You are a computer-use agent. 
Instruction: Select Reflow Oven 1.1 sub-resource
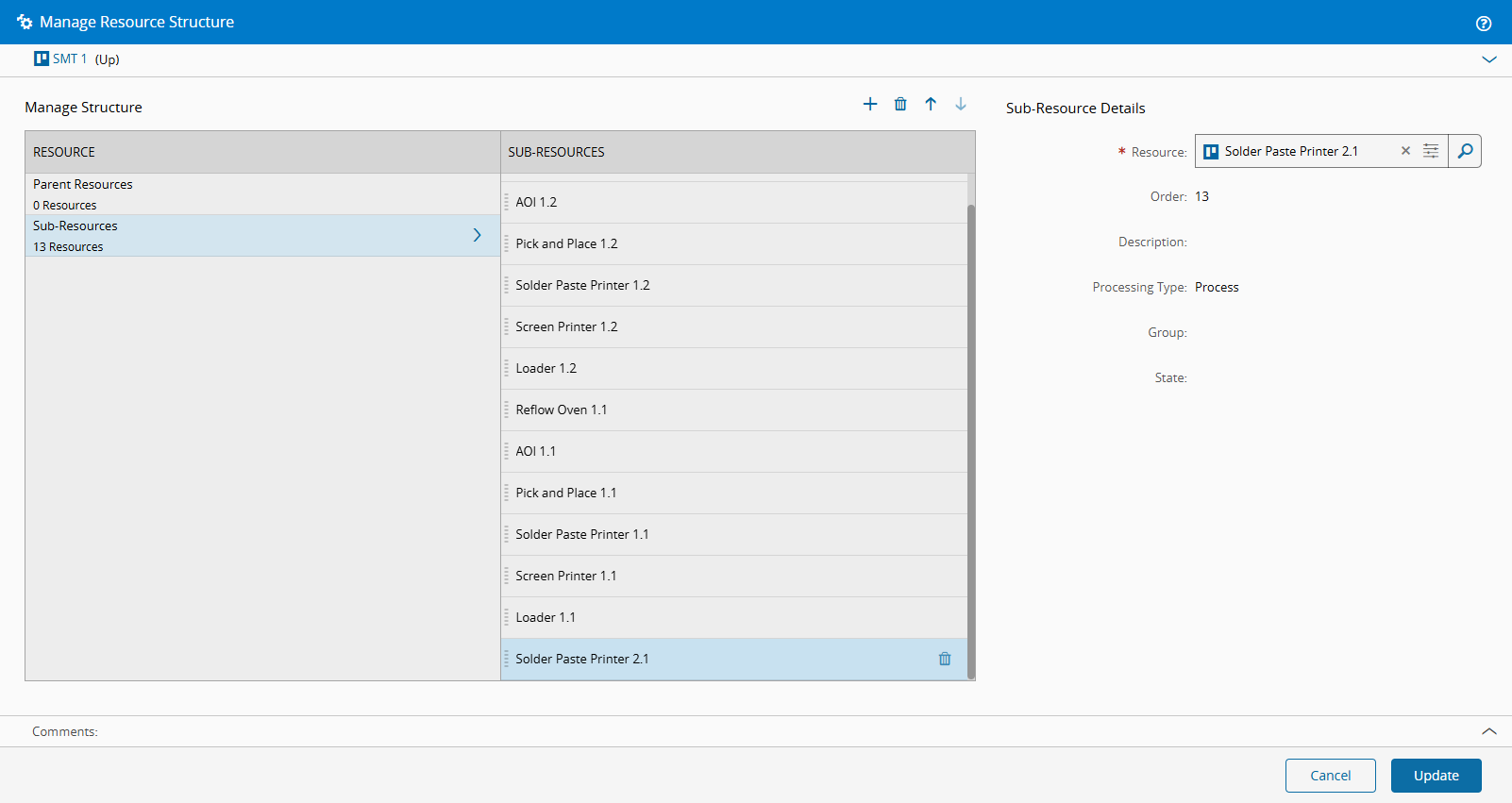pos(562,410)
